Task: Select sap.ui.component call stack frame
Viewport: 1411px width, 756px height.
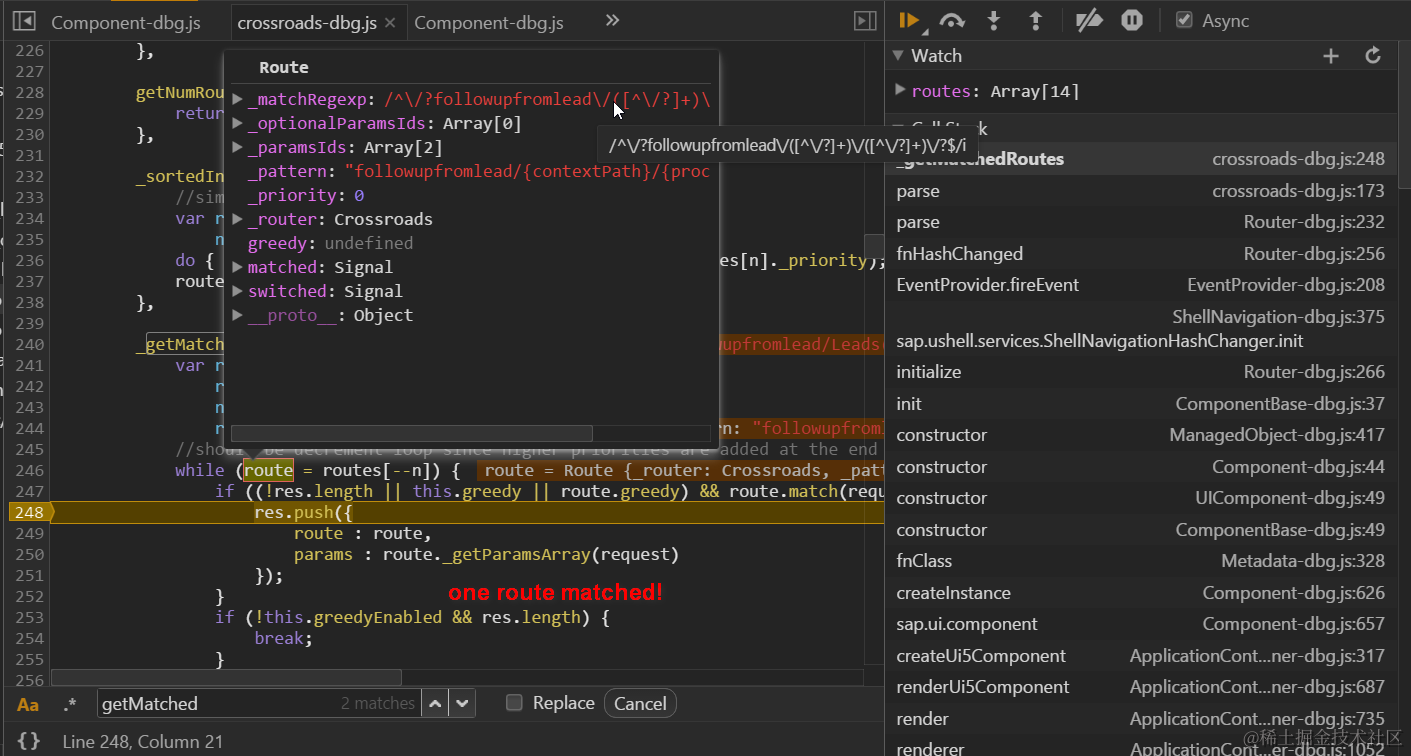Action: point(1141,624)
